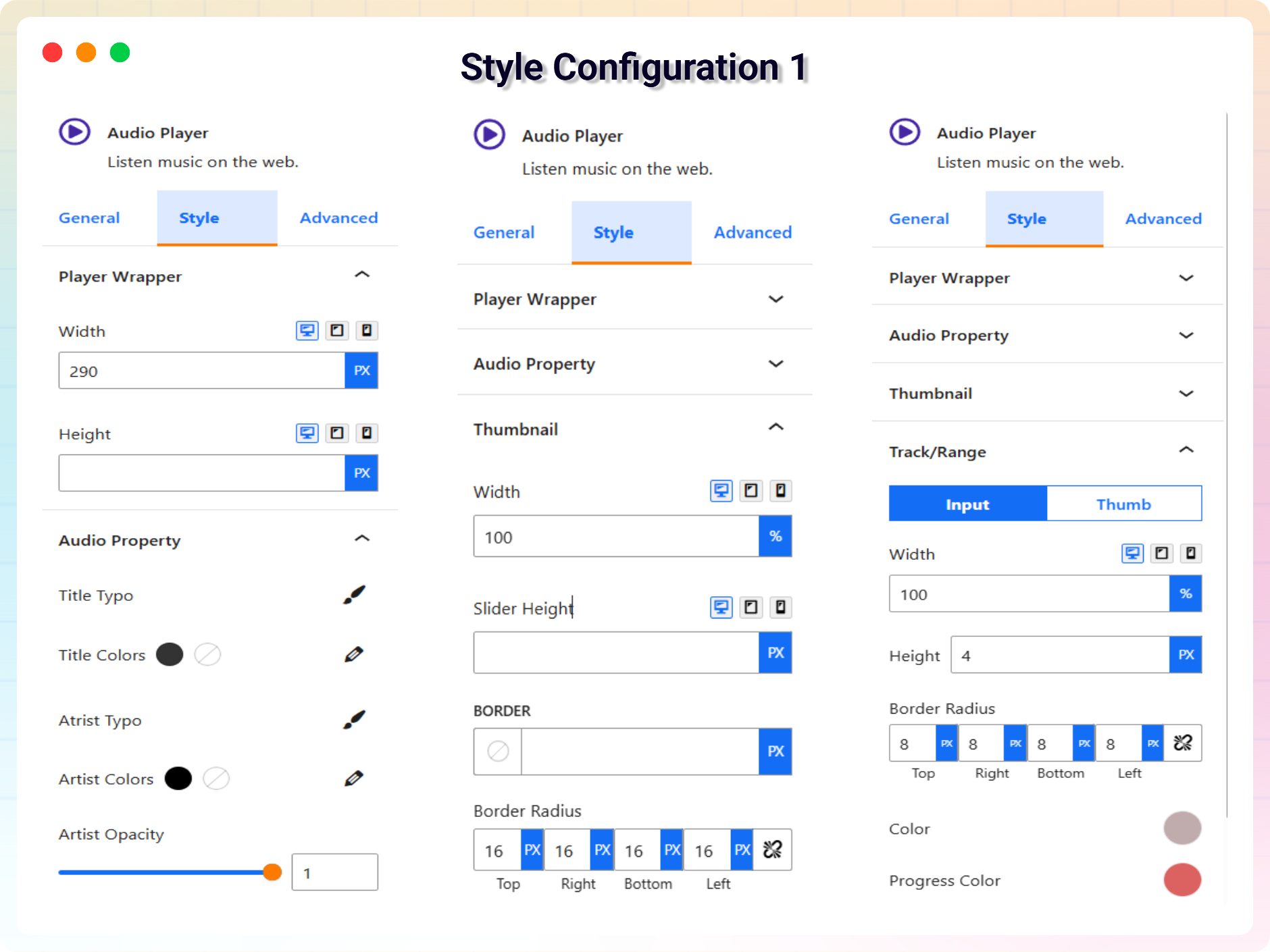Select desktop device icon for Player Wrapper Height
The width and height of the screenshot is (1270, 952).
point(307,433)
